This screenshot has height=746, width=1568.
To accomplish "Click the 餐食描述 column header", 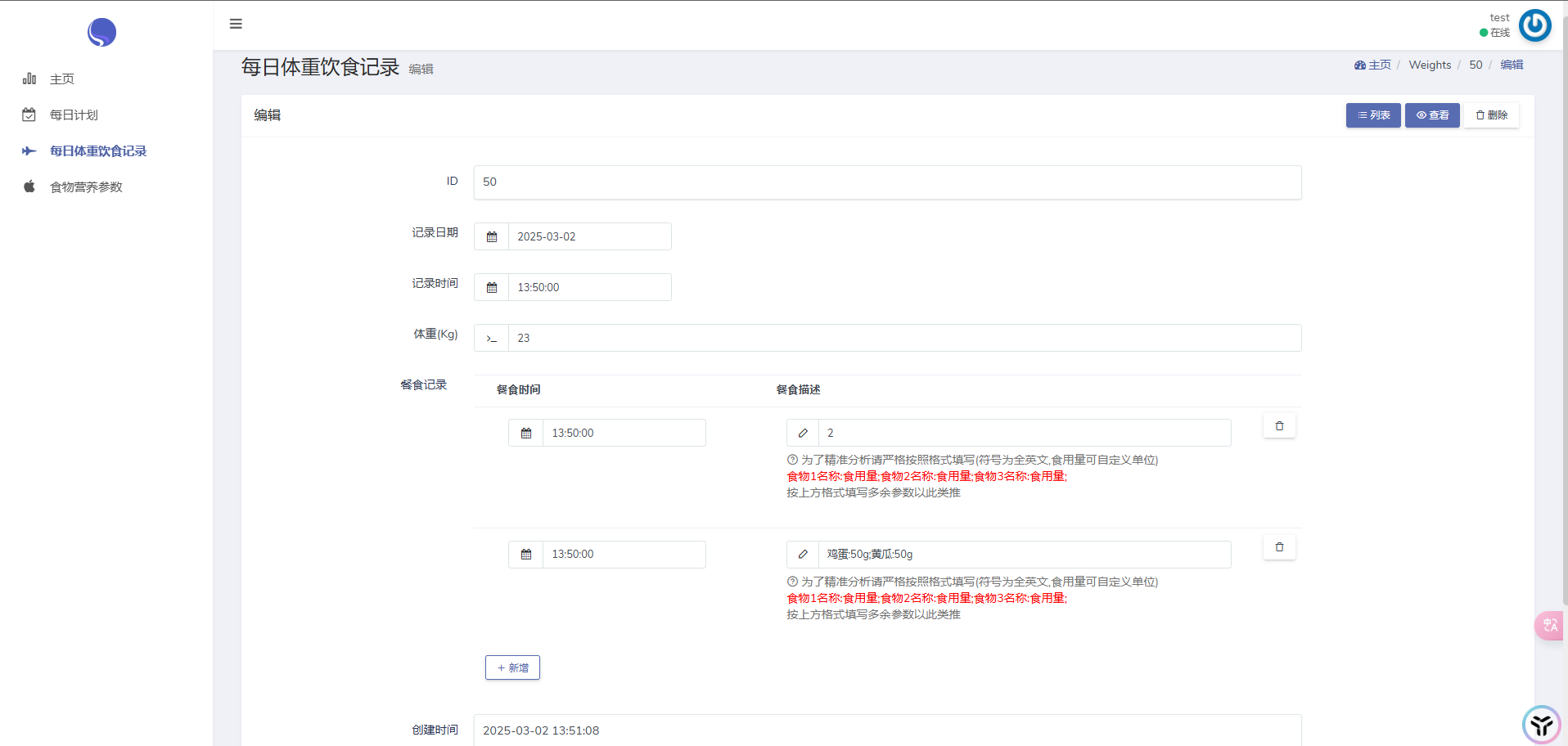I will tap(798, 390).
